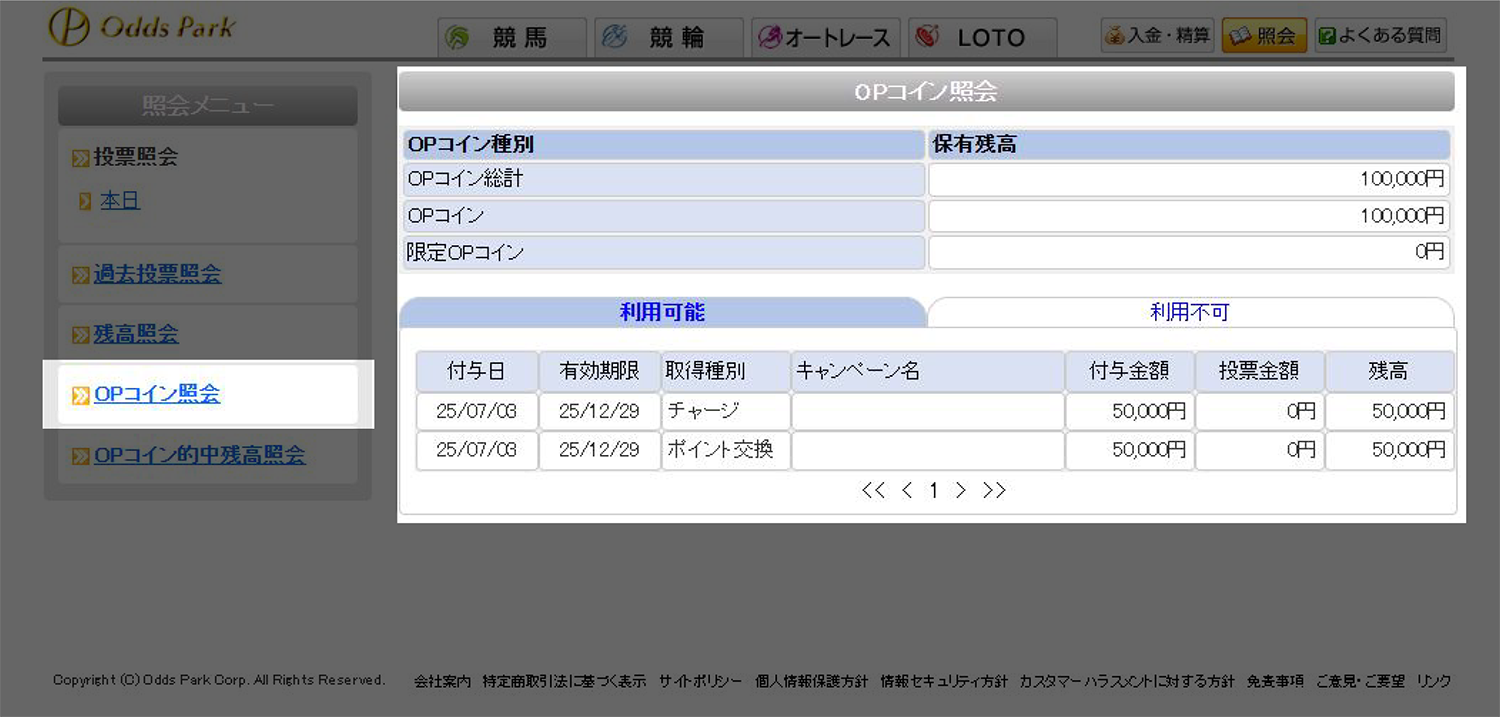Switch to the 利用不可 tab
The image size is (1500, 717).
[x=1190, y=312]
